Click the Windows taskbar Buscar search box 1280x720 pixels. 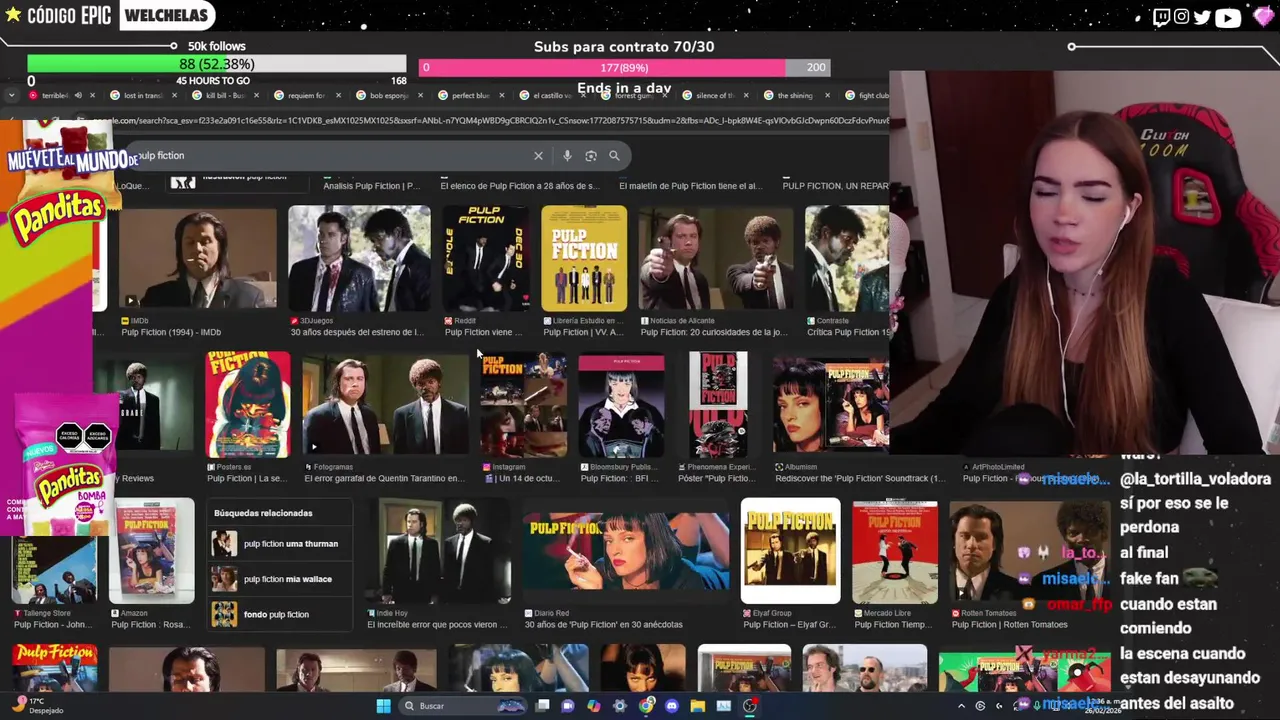click(x=462, y=706)
